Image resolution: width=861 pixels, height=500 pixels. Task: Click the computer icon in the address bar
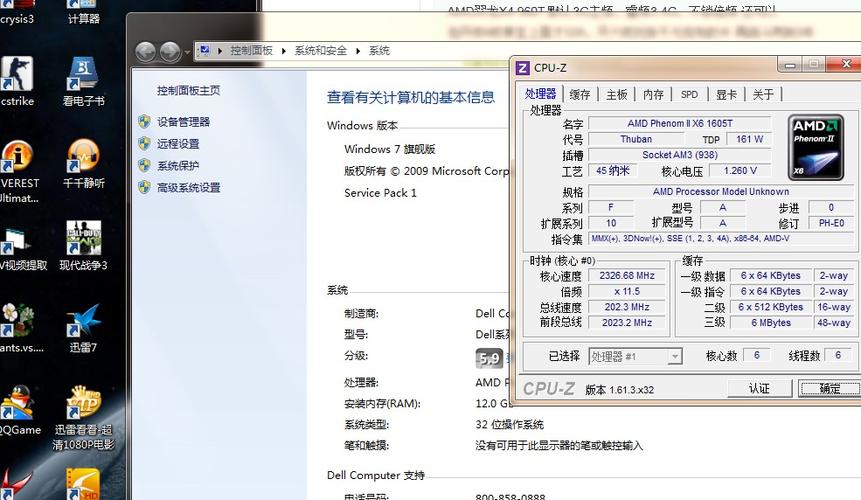click(204, 50)
